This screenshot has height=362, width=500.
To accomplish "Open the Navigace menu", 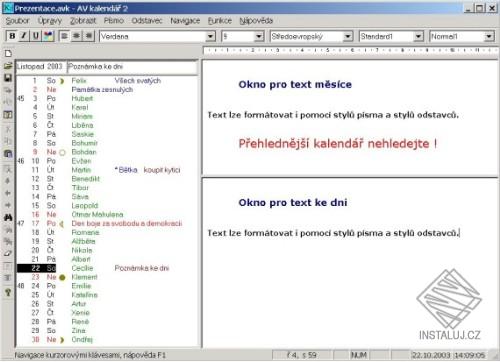I will pos(185,21).
